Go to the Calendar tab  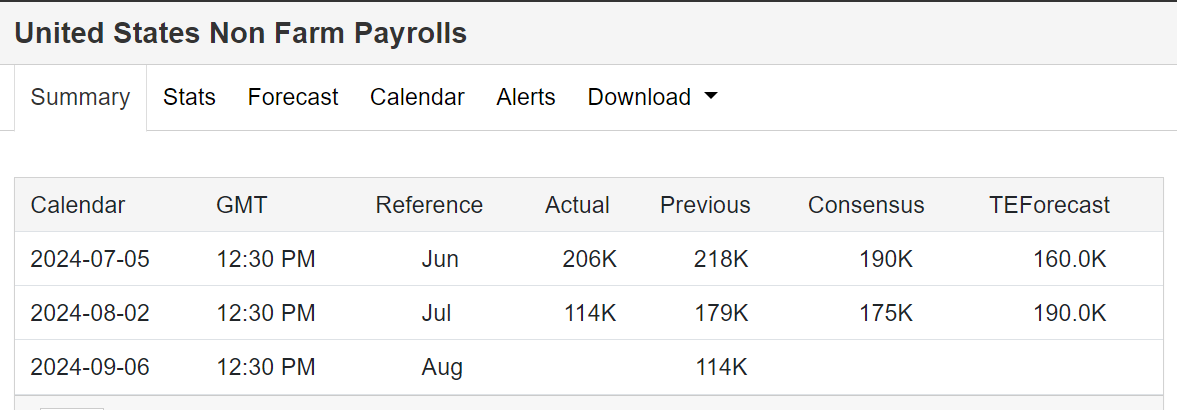point(417,98)
